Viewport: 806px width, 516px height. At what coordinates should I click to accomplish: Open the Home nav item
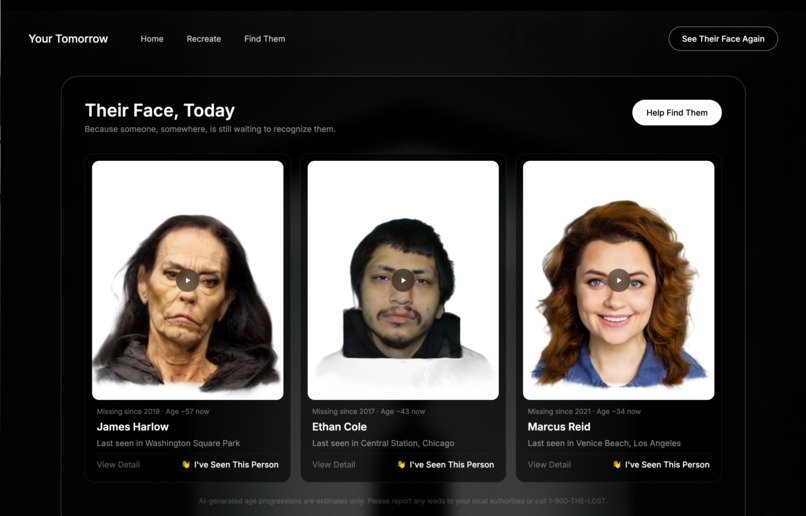click(x=152, y=39)
